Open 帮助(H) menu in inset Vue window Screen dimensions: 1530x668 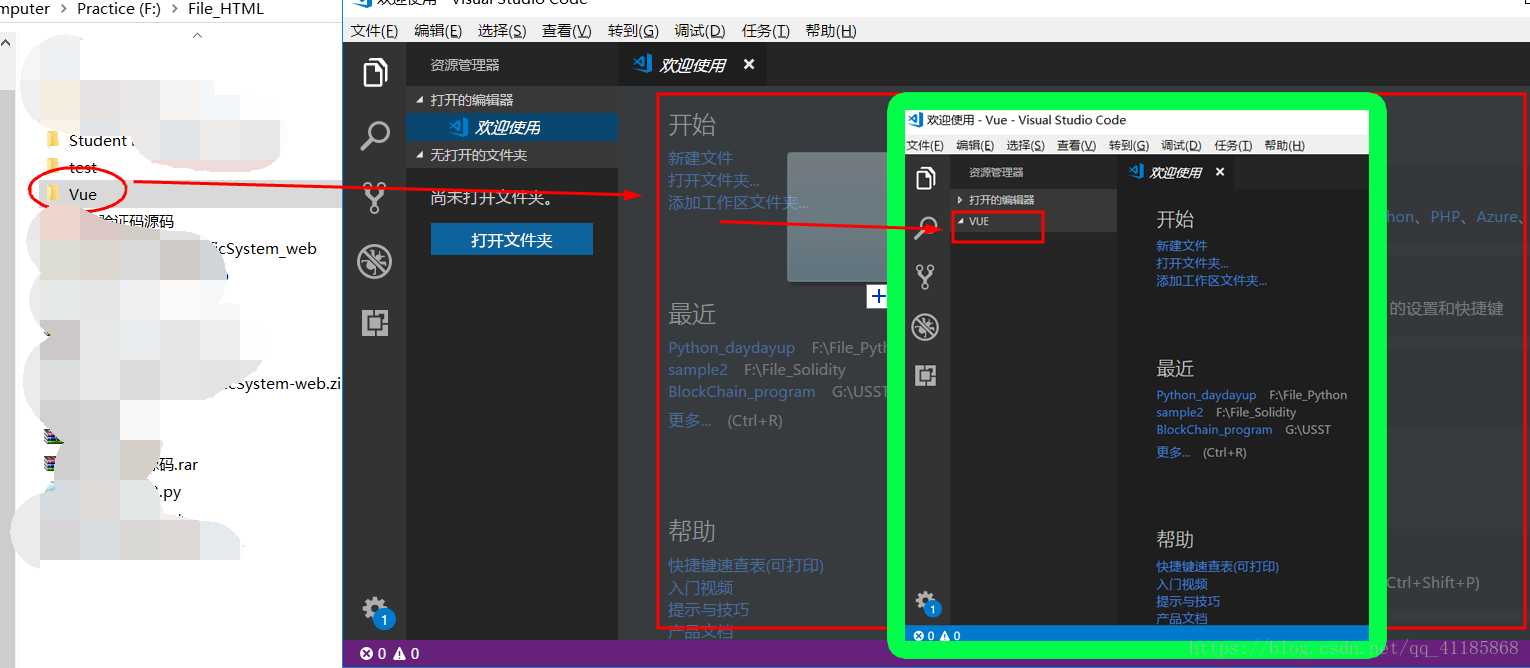click(x=1284, y=145)
